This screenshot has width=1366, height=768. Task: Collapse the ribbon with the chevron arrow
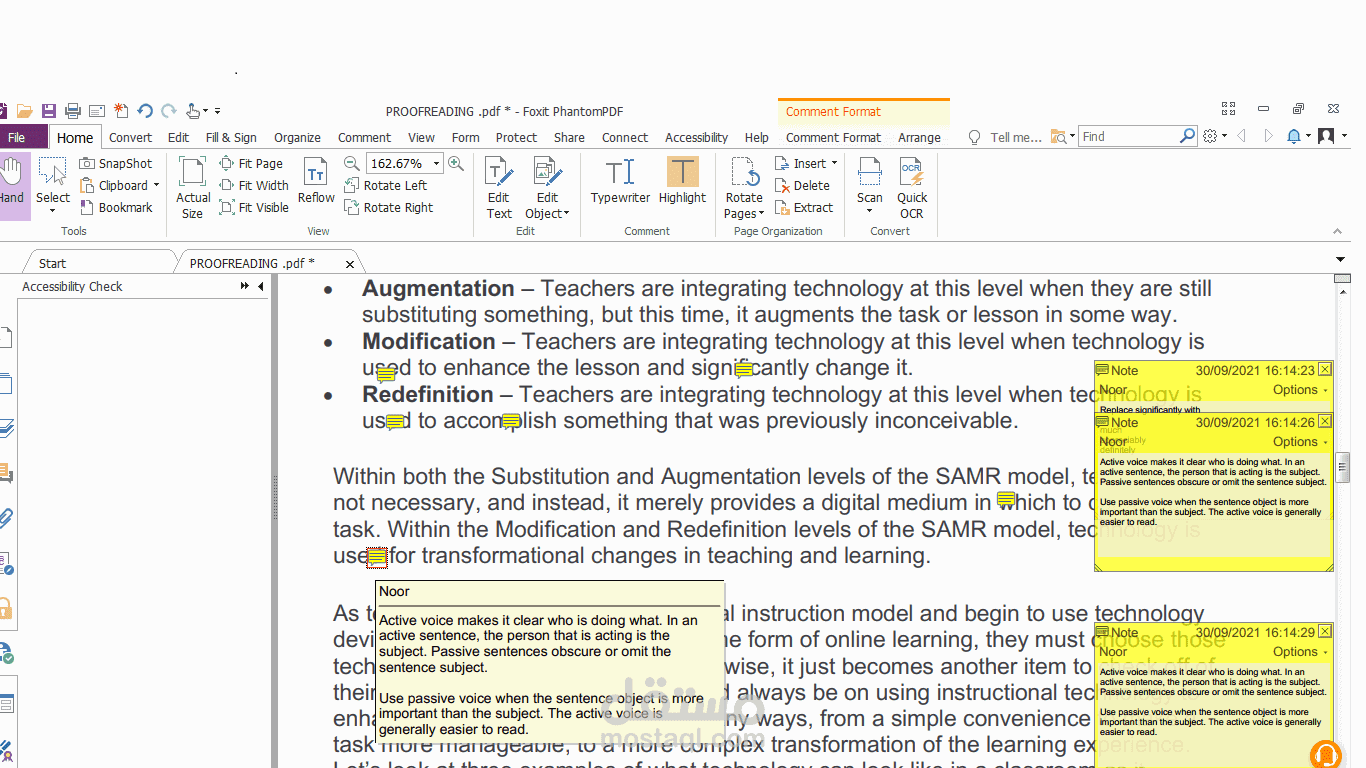coord(1338,231)
